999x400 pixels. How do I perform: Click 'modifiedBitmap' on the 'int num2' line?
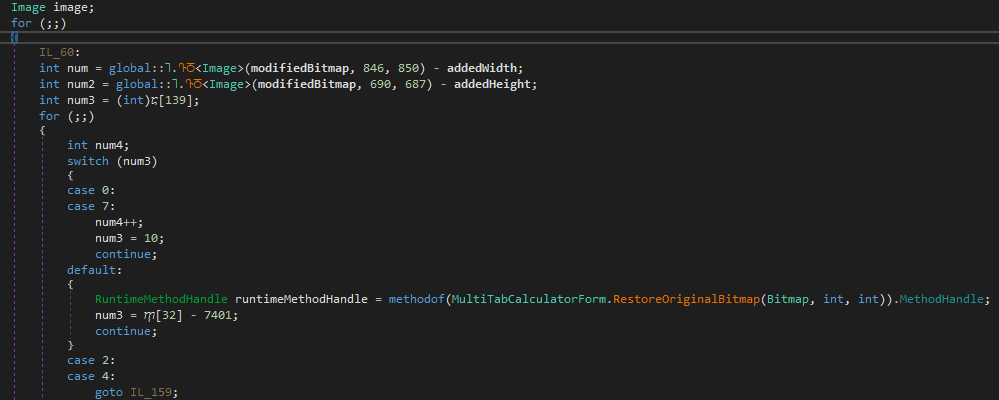pyautogui.click(x=307, y=84)
